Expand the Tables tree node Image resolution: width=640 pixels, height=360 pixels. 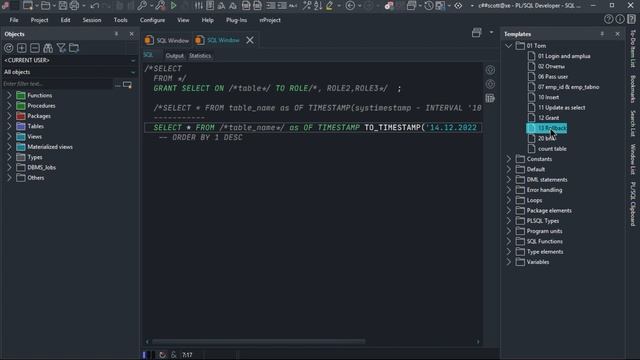(x=9, y=126)
